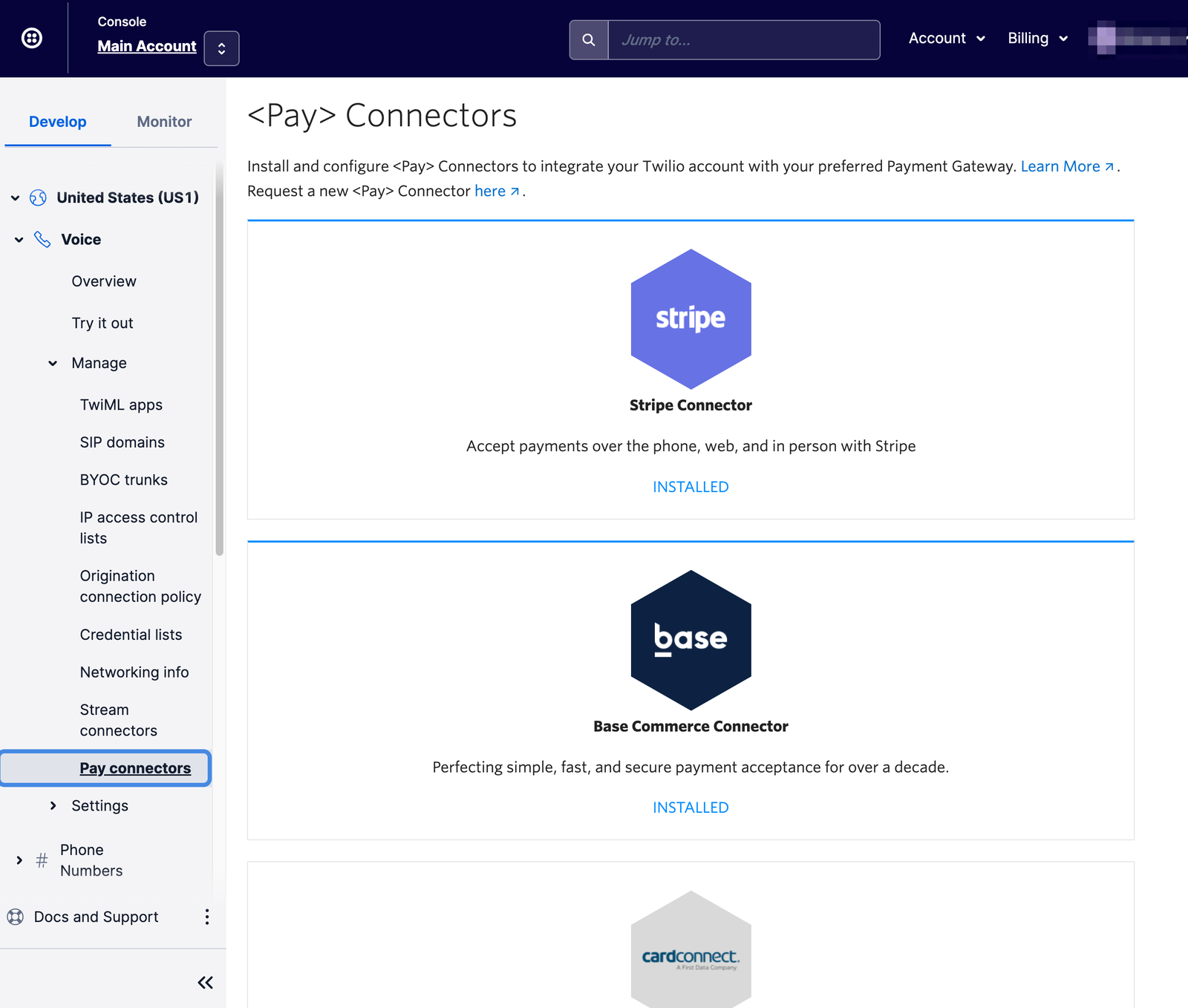The image size is (1188, 1008).
Task: Click inside the Jump to search field
Action: (x=742, y=39)
